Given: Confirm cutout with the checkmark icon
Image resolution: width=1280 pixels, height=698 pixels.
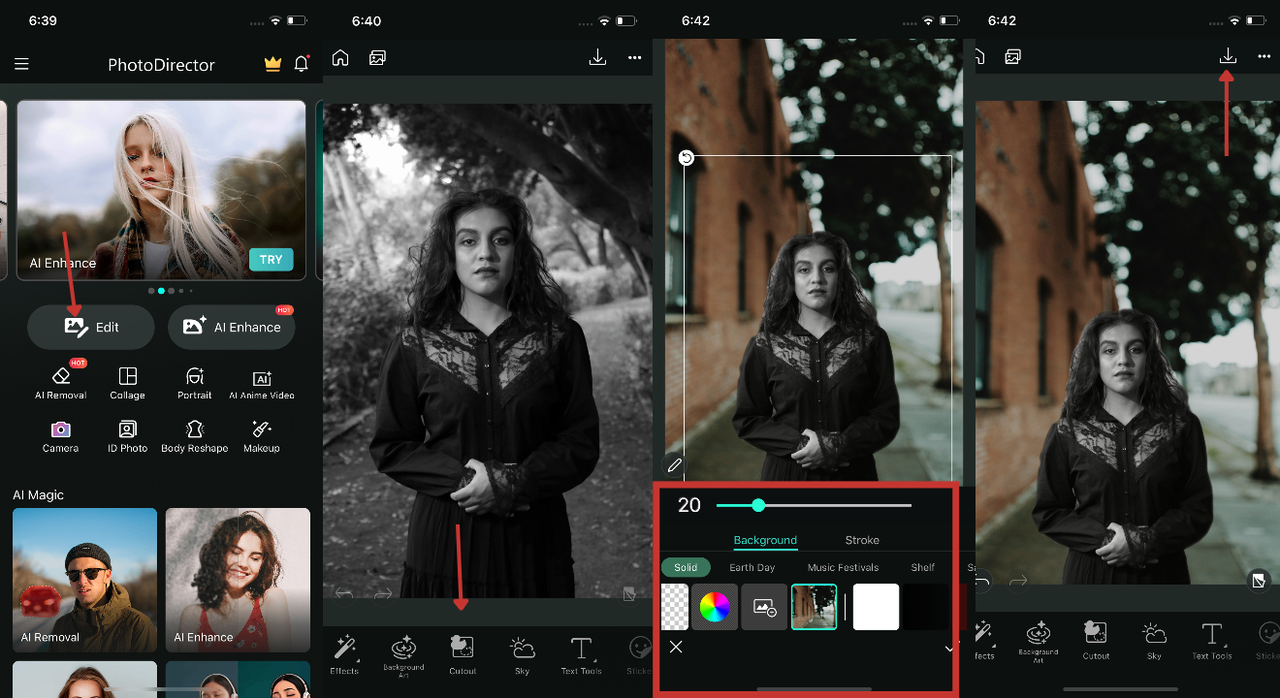Looking at the screenshot, I should coord(948,648).
